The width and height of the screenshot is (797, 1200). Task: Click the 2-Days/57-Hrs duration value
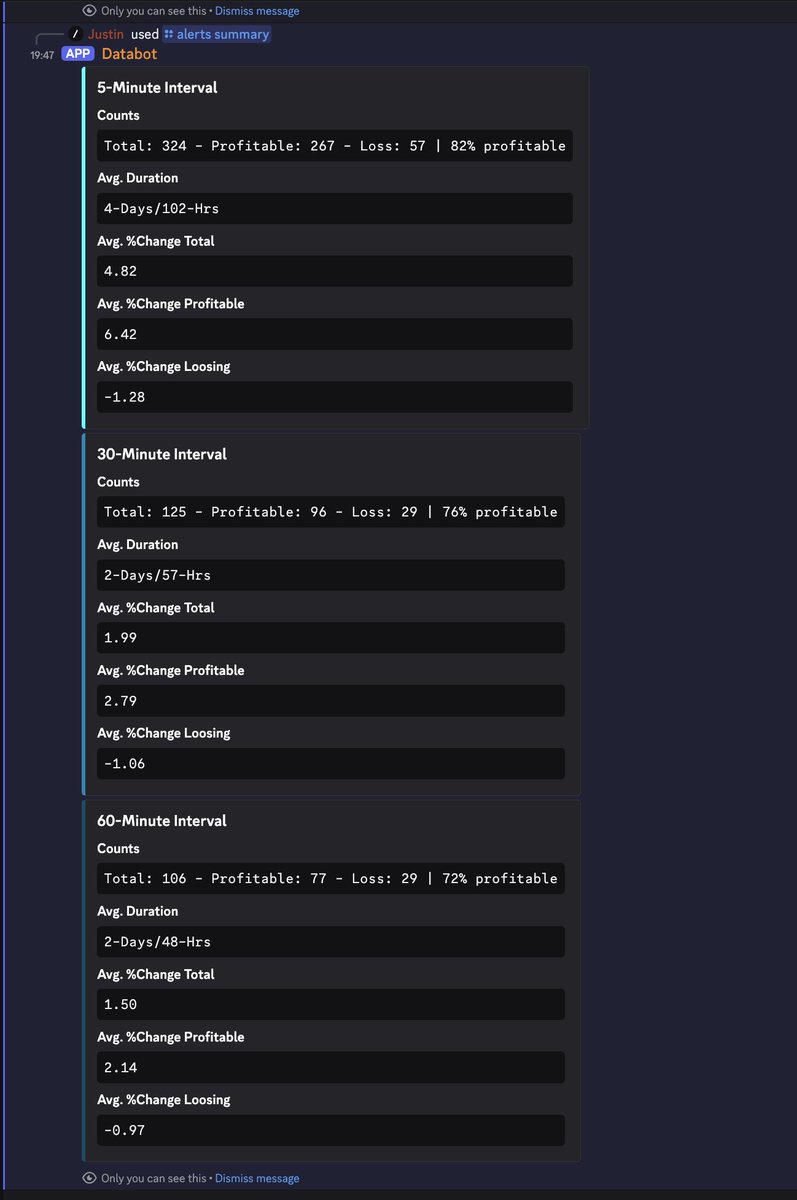point(331,575)
